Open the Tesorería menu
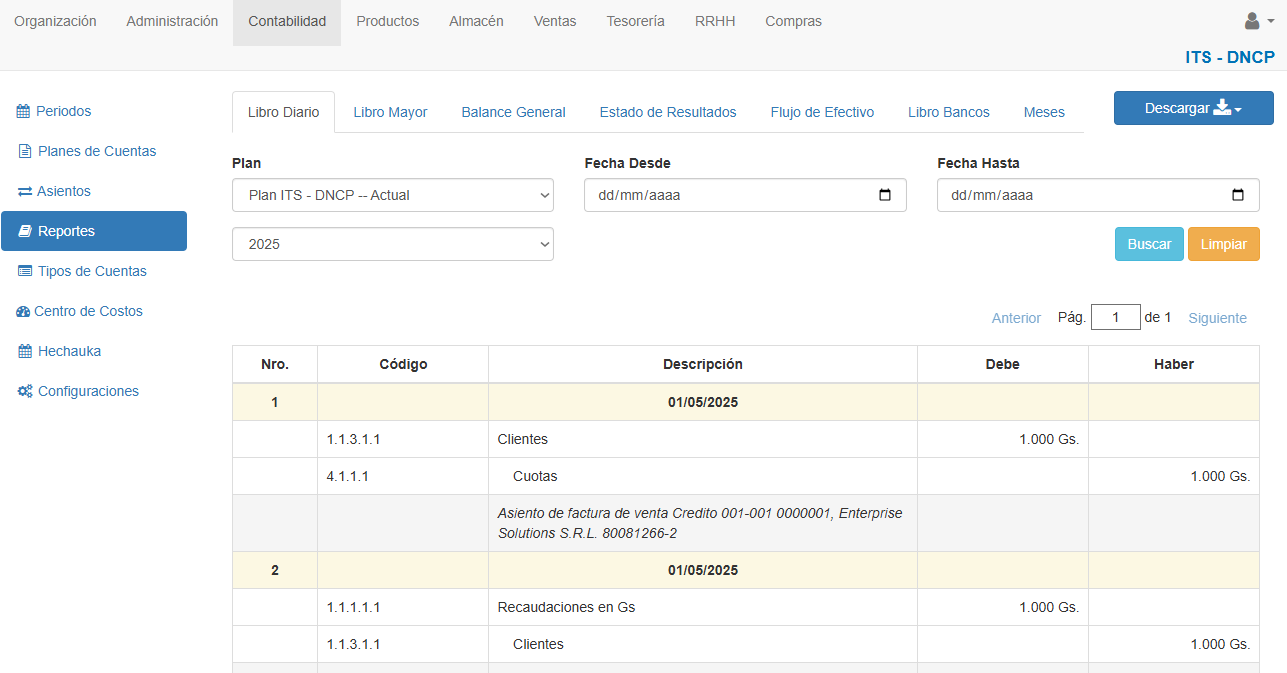The width and height of the screenshot is (1287, 673). point(635,21)
